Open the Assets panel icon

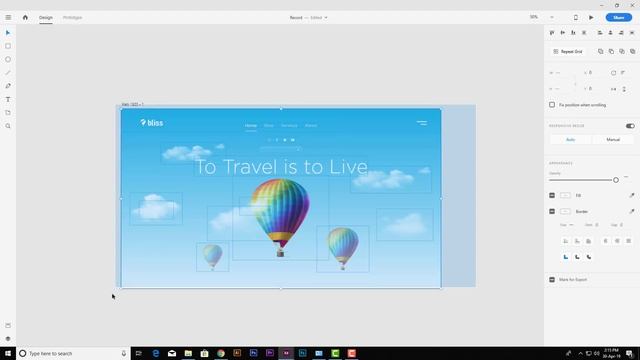(8, 325)
